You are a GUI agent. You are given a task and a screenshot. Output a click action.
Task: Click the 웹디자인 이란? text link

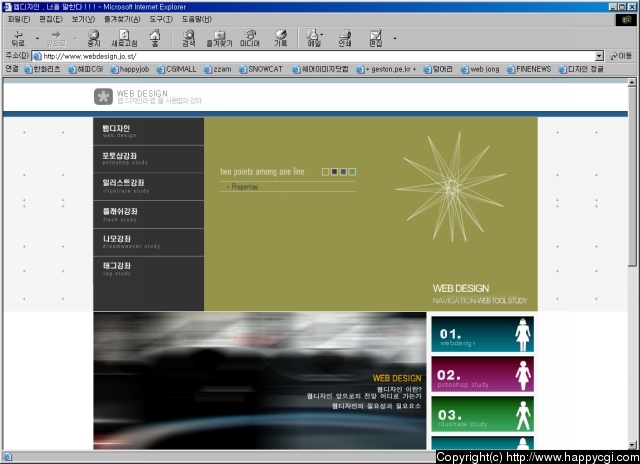[399, 389]
